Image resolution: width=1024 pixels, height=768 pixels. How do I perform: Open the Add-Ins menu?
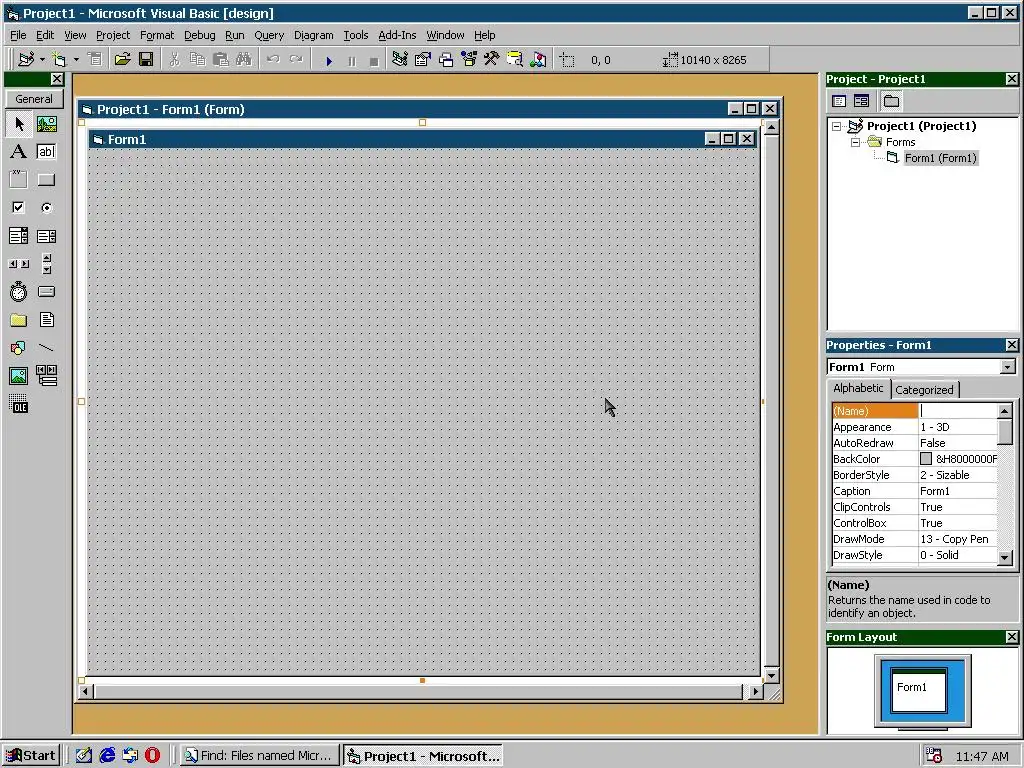(x=397, y=35)
